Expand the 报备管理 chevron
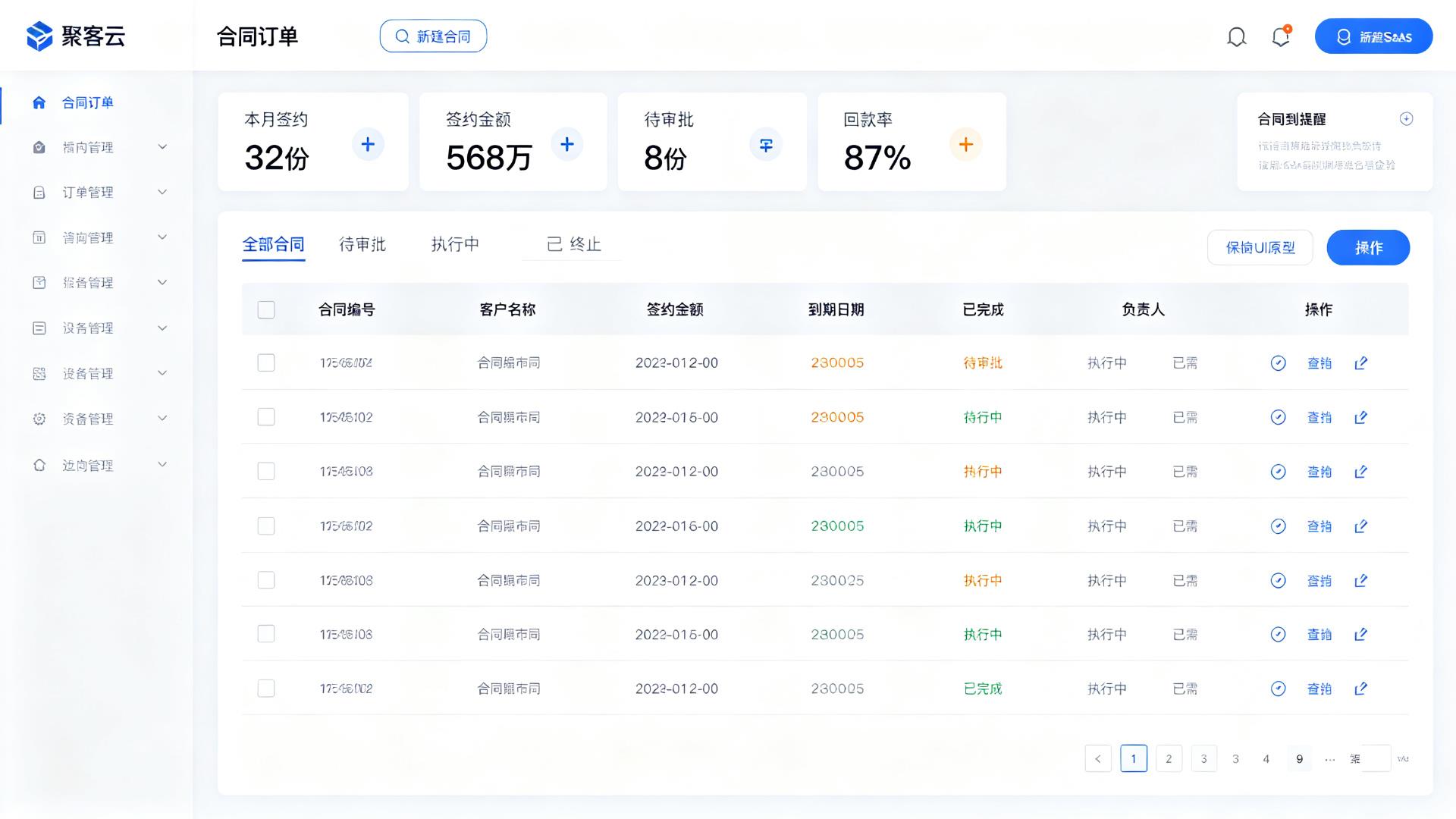Screen dimensions: 1456x819 (x=162, y=282)
